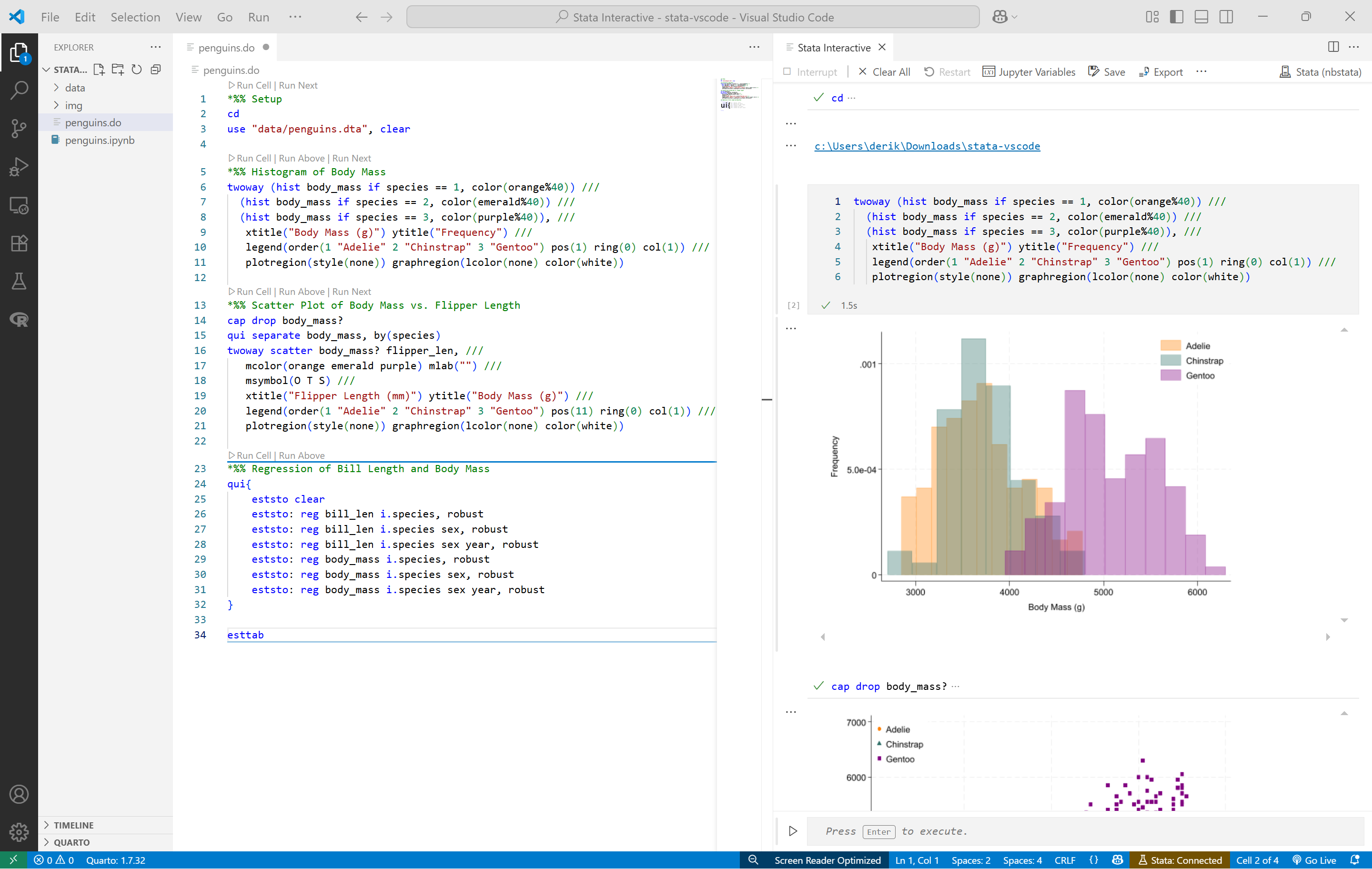Screen dimensions: 1372x869
Task: Open the Run menu
Action: click(x=259, y=17)
